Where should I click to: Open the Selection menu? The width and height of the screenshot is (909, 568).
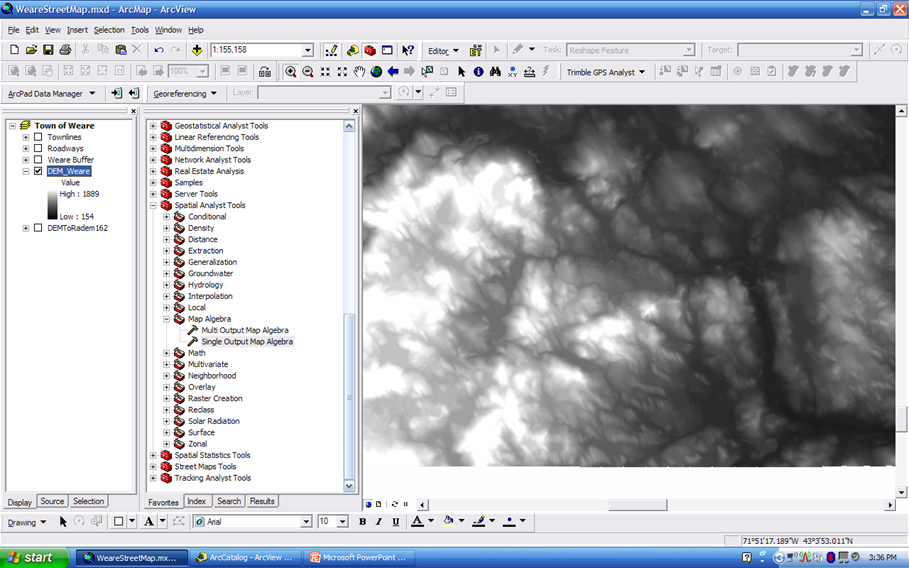click(x=109, y=30)
